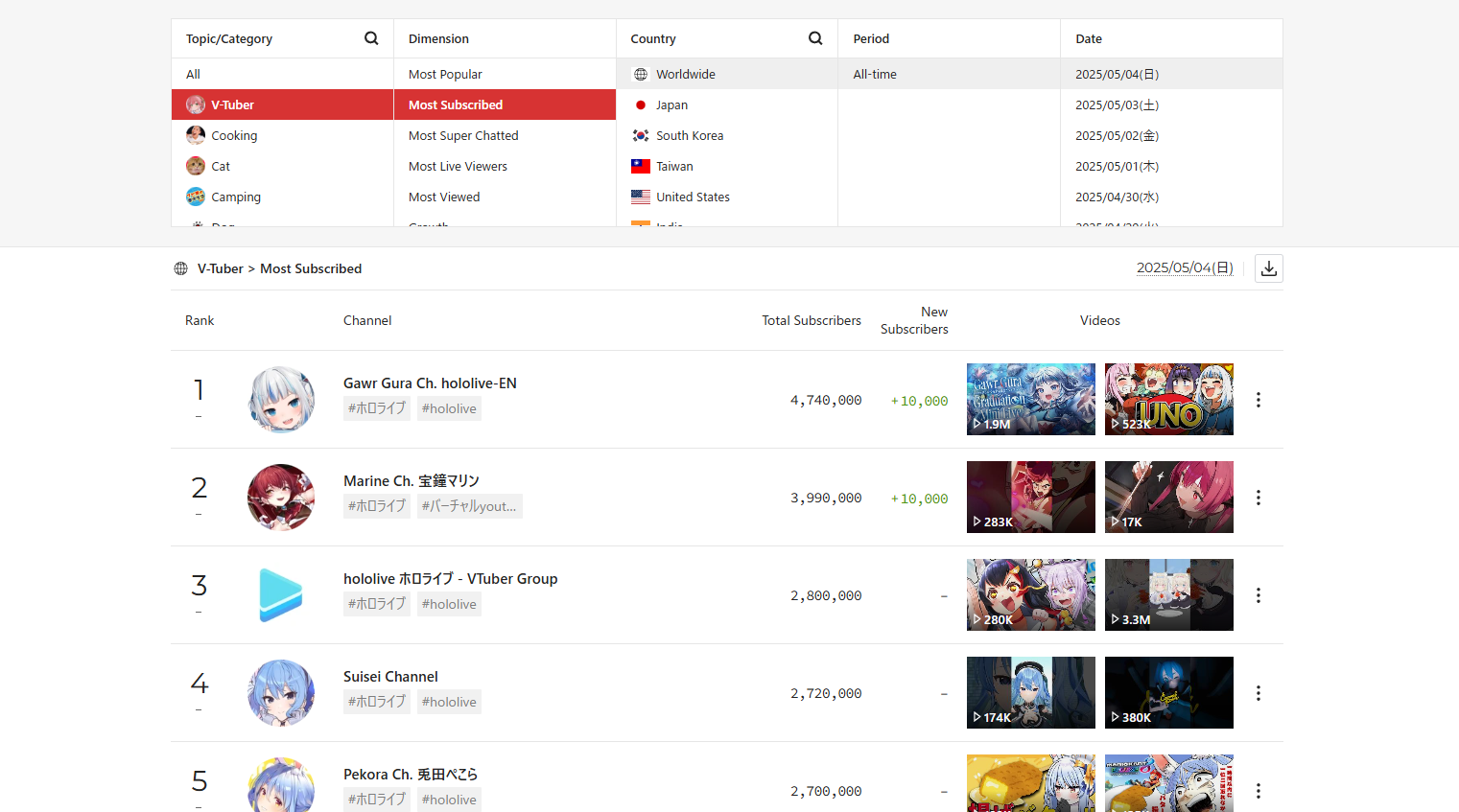
Task: Open more options for Gawr Gura row
Action: 1259,400
